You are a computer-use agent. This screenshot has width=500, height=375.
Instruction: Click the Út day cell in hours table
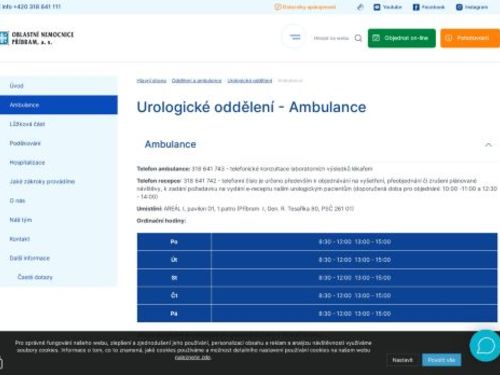[x=174, y=260]
